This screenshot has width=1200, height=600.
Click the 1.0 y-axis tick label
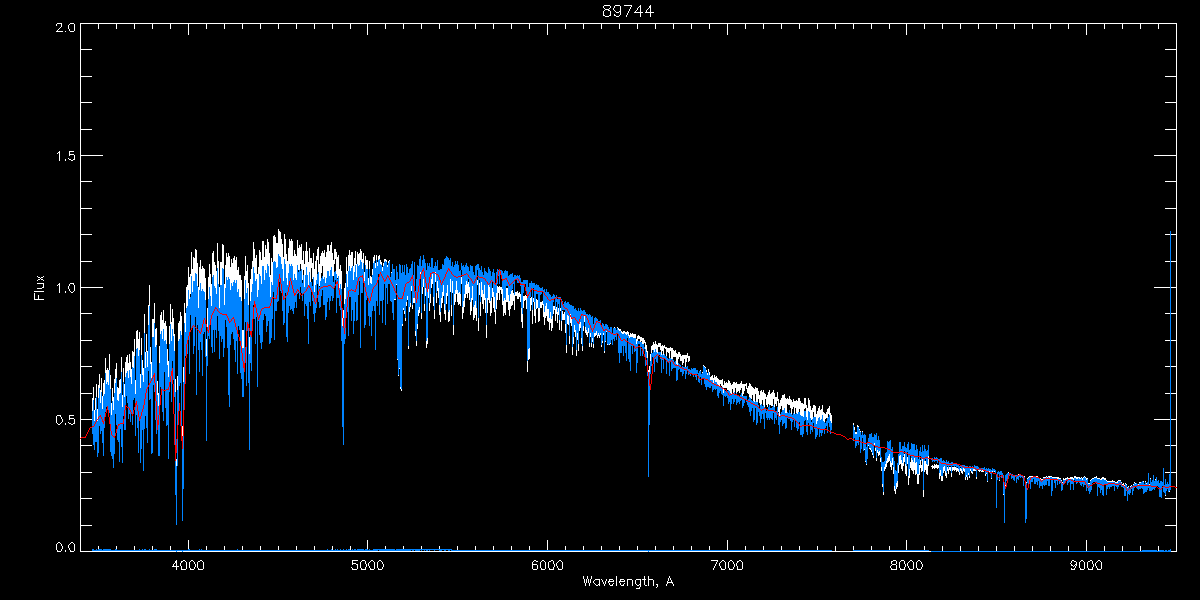pos(66,288)
